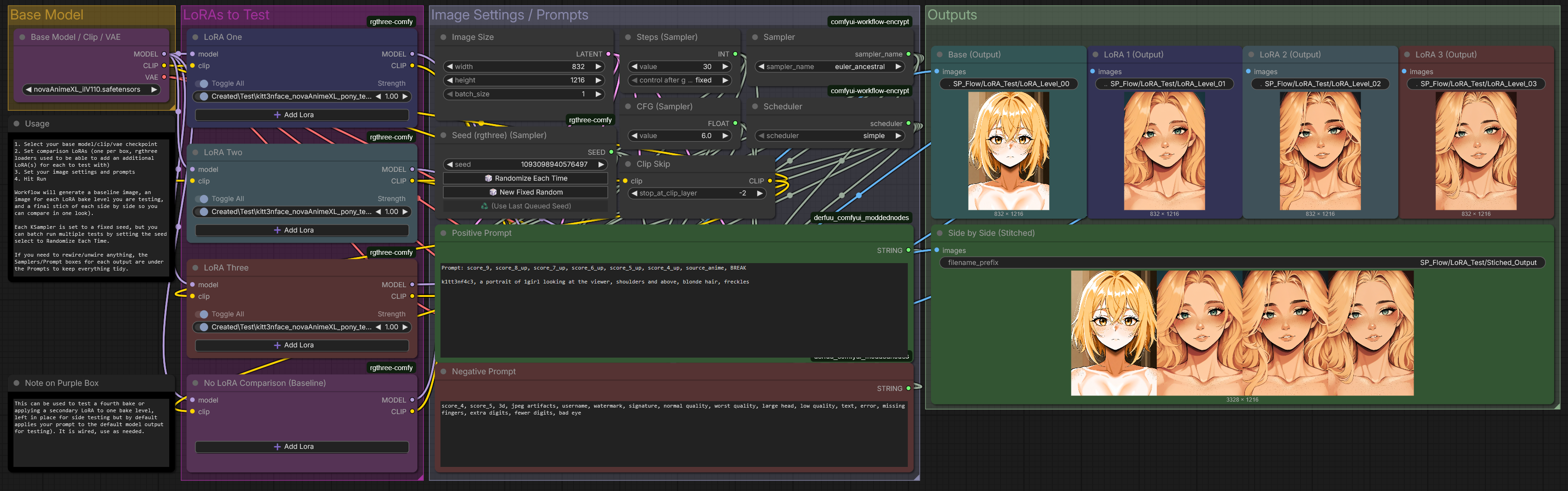The image size is (1568, 491).
Task: Click New Fixed Random button
Action: [526, 192]
